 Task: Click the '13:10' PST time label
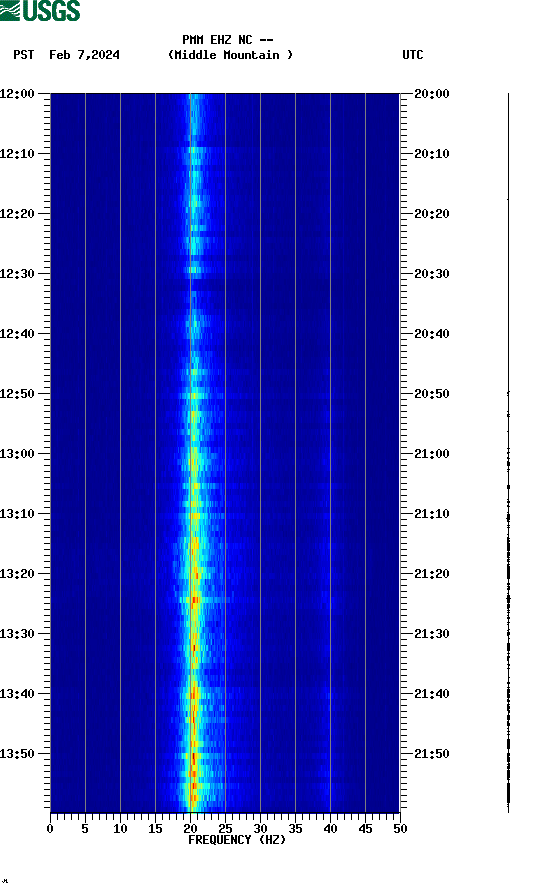click(17, 514)
